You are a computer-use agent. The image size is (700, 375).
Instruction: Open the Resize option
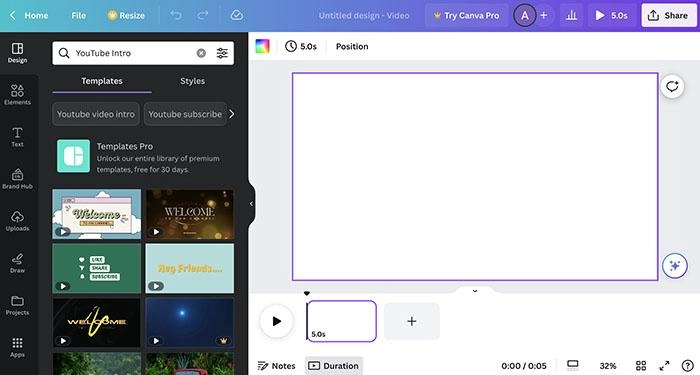click(126, 15)
